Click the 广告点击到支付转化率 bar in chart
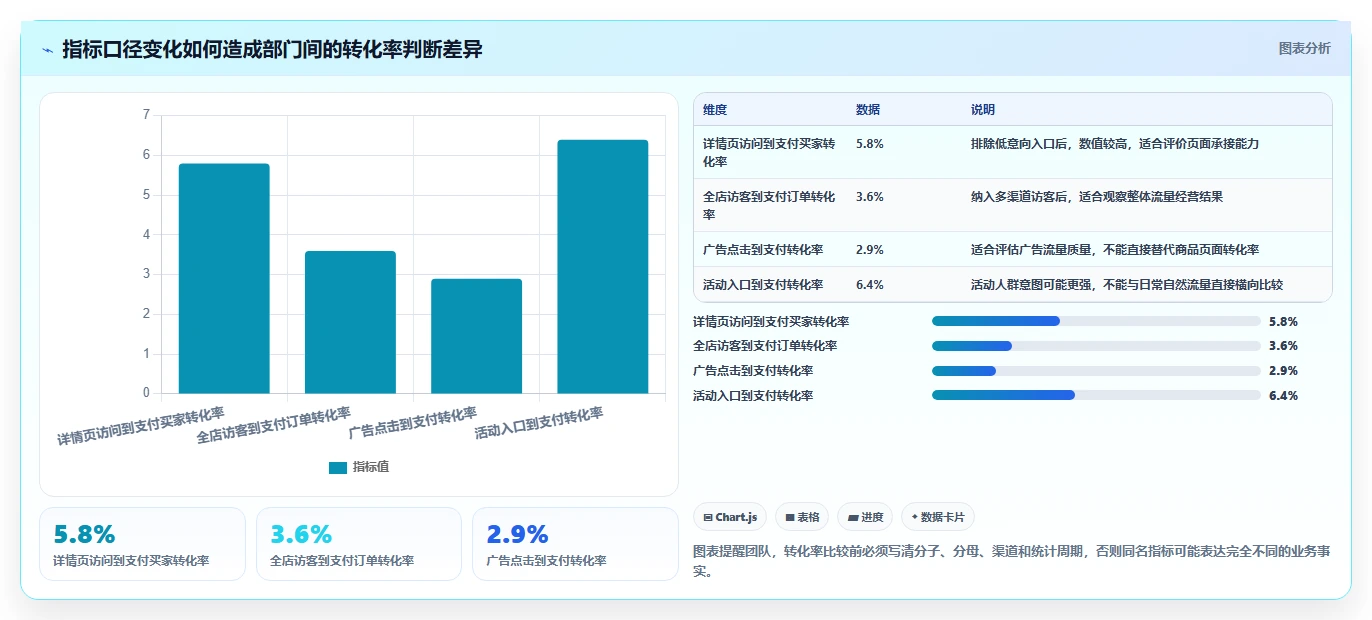The height and width of the screenshot is (620, 1372). 476,336
